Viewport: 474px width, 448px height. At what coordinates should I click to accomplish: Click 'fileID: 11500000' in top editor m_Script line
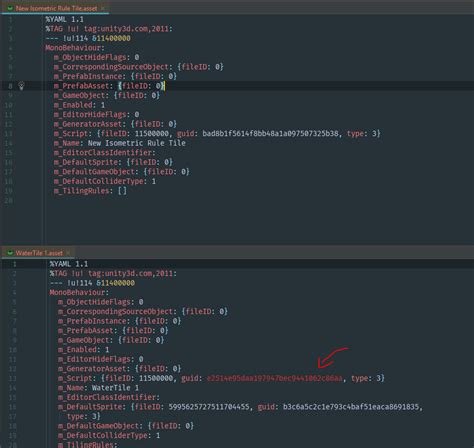135,134
